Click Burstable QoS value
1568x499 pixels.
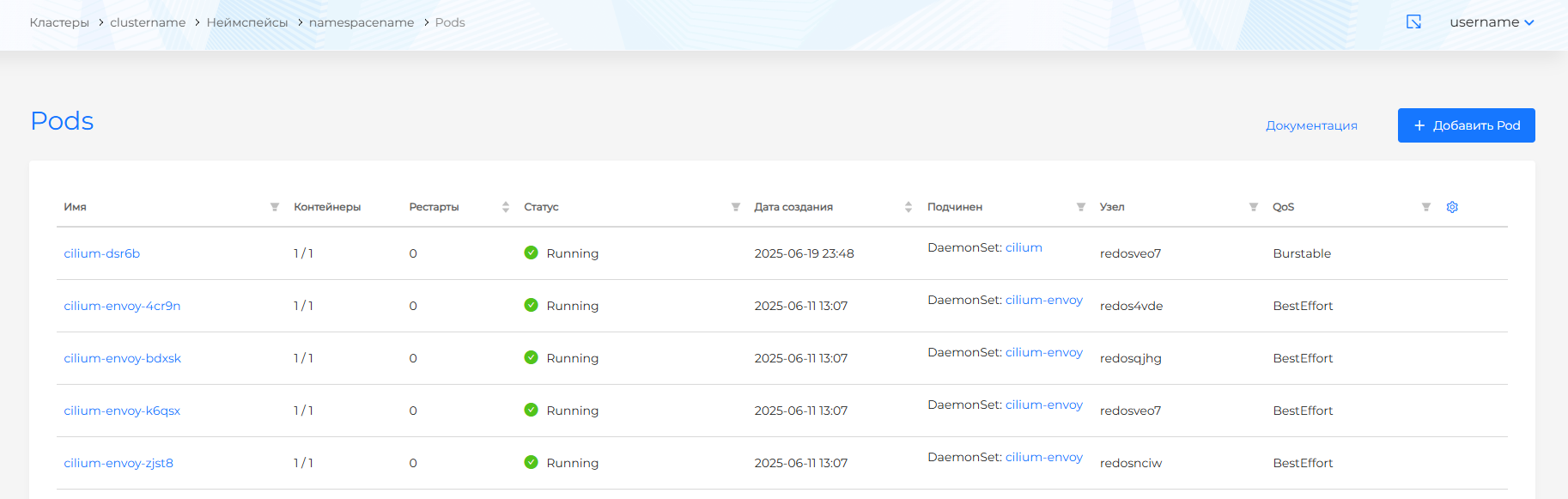point(1302,253)
